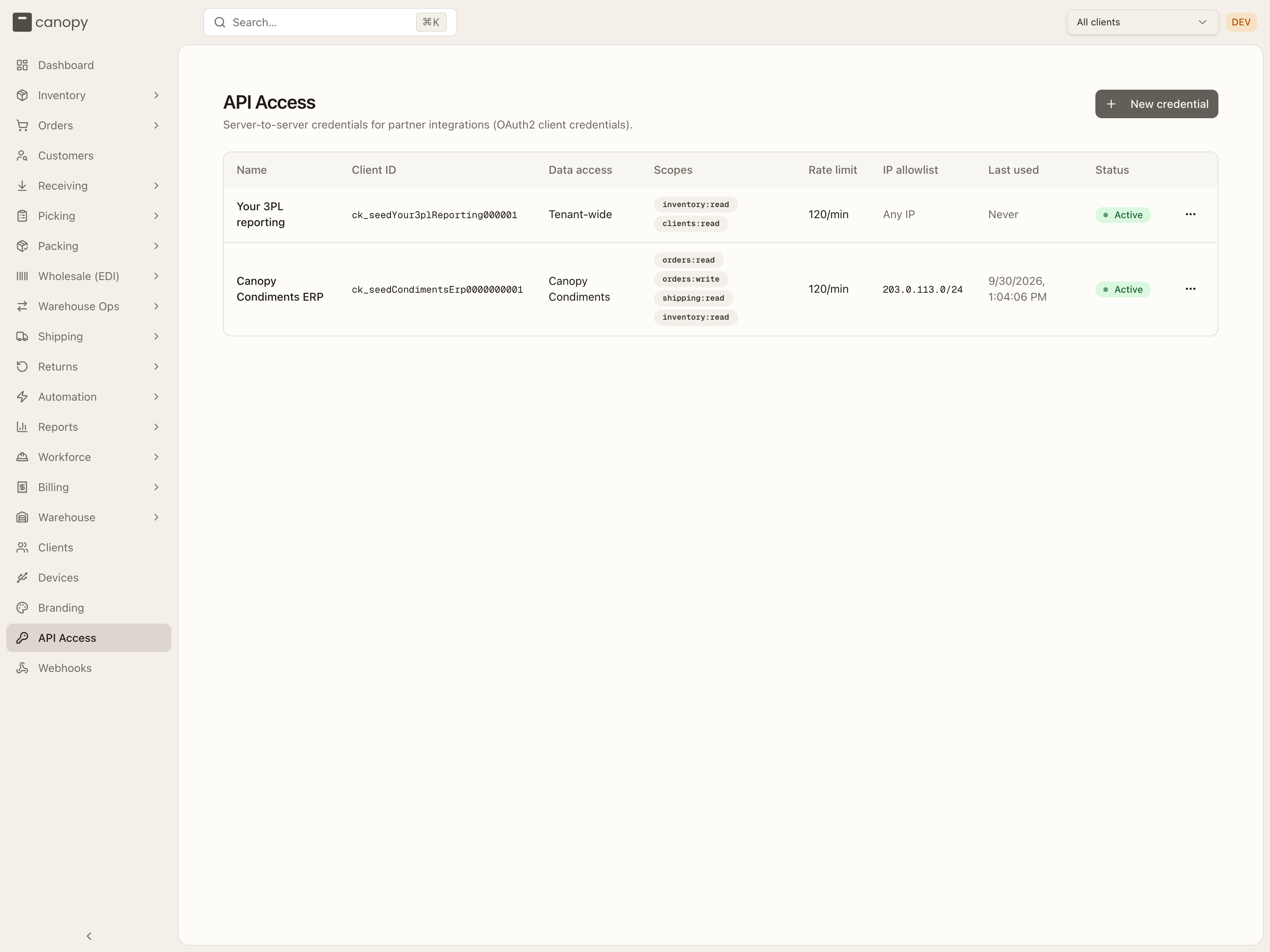Viewport: 1270px width, 952px height.
Task: Select API Access in the sidebar
Action: click(x=89, y=638)
